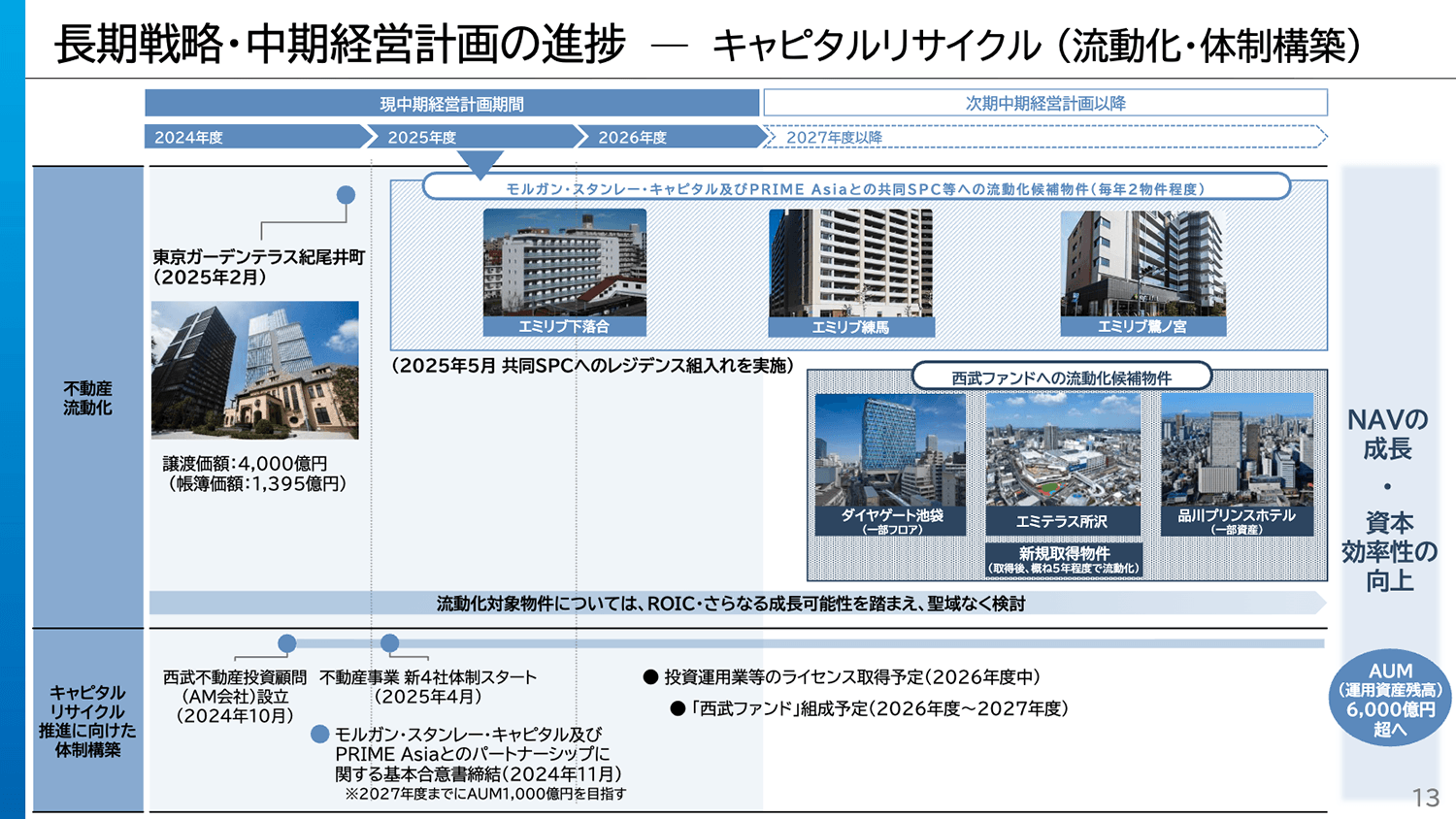1456x819 pixels.
Task: Click the 譲渡価額:4,000億円 text
Action: point(245,464)
